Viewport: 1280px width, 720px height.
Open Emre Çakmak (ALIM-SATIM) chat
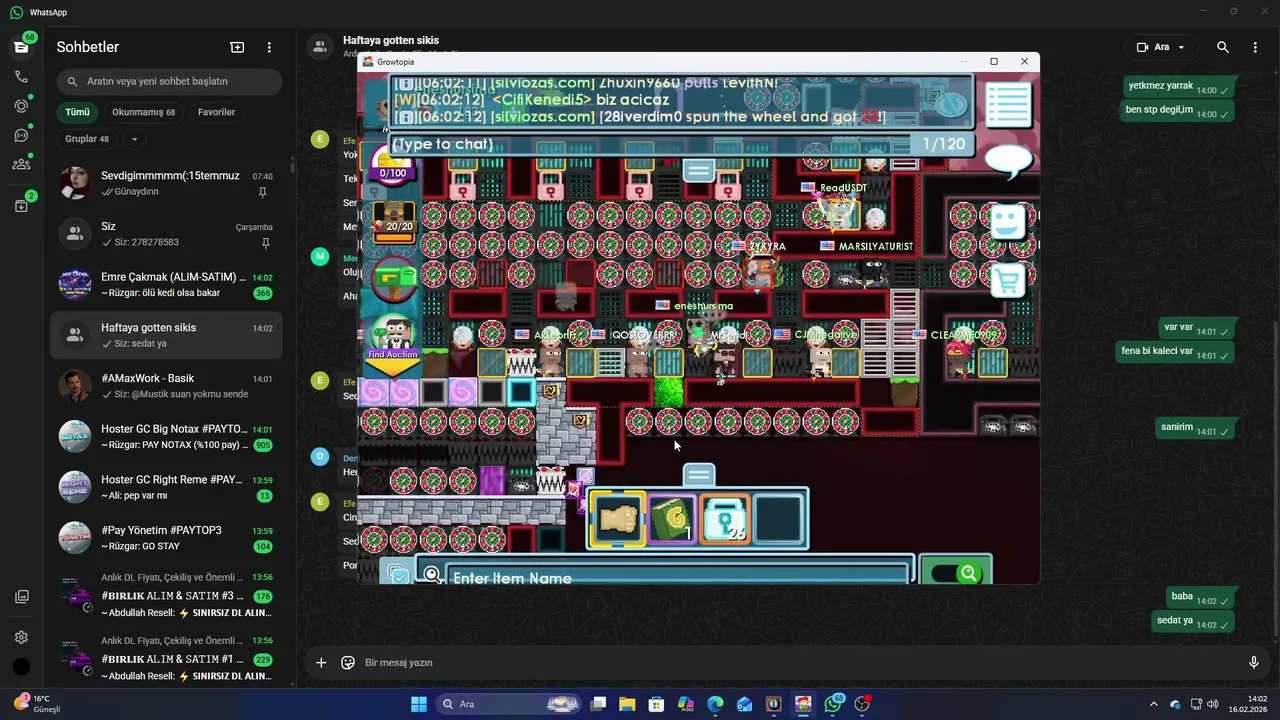tap(166, 285)
